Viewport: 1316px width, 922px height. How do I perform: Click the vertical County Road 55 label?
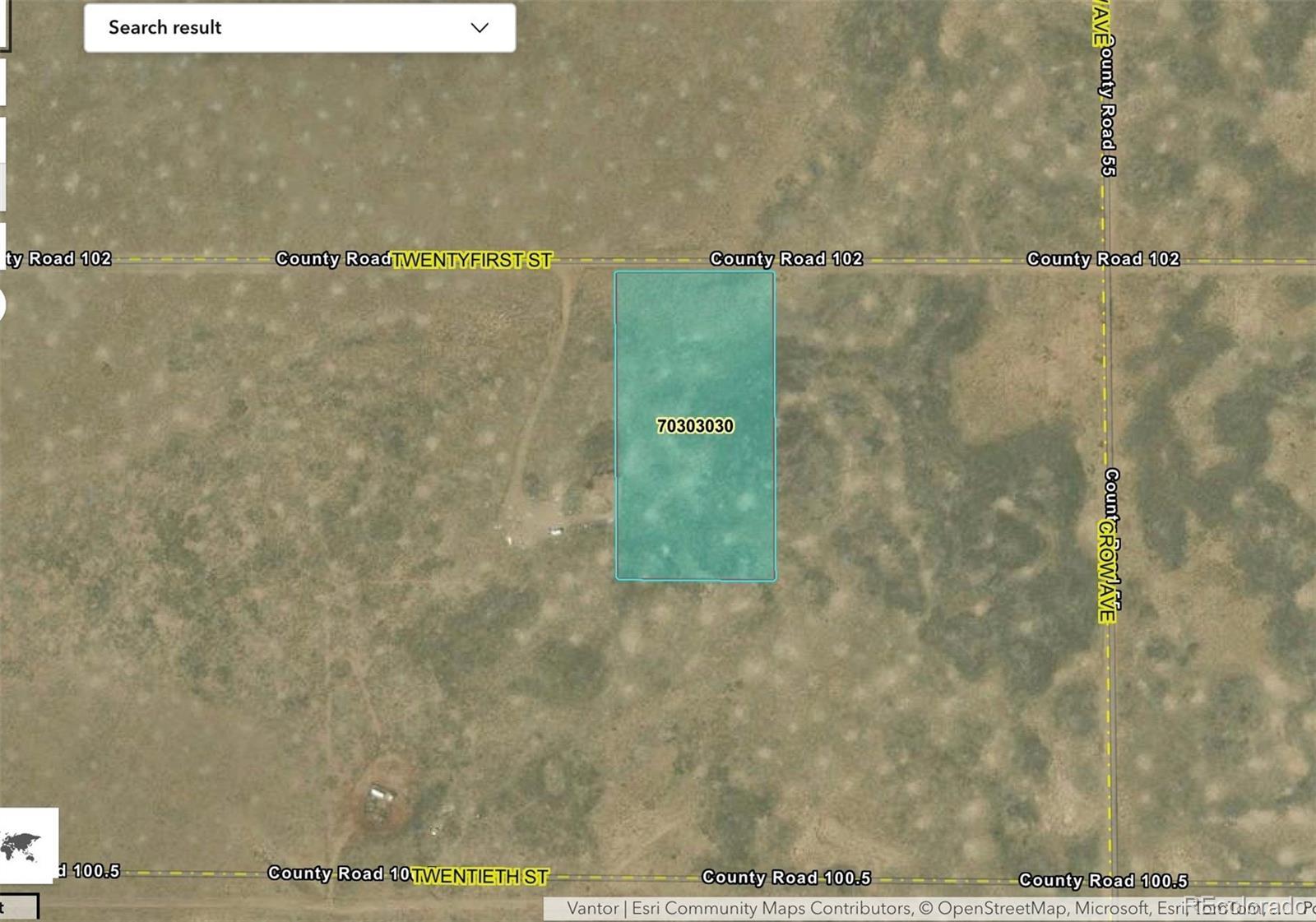(x=1108, y=107)
